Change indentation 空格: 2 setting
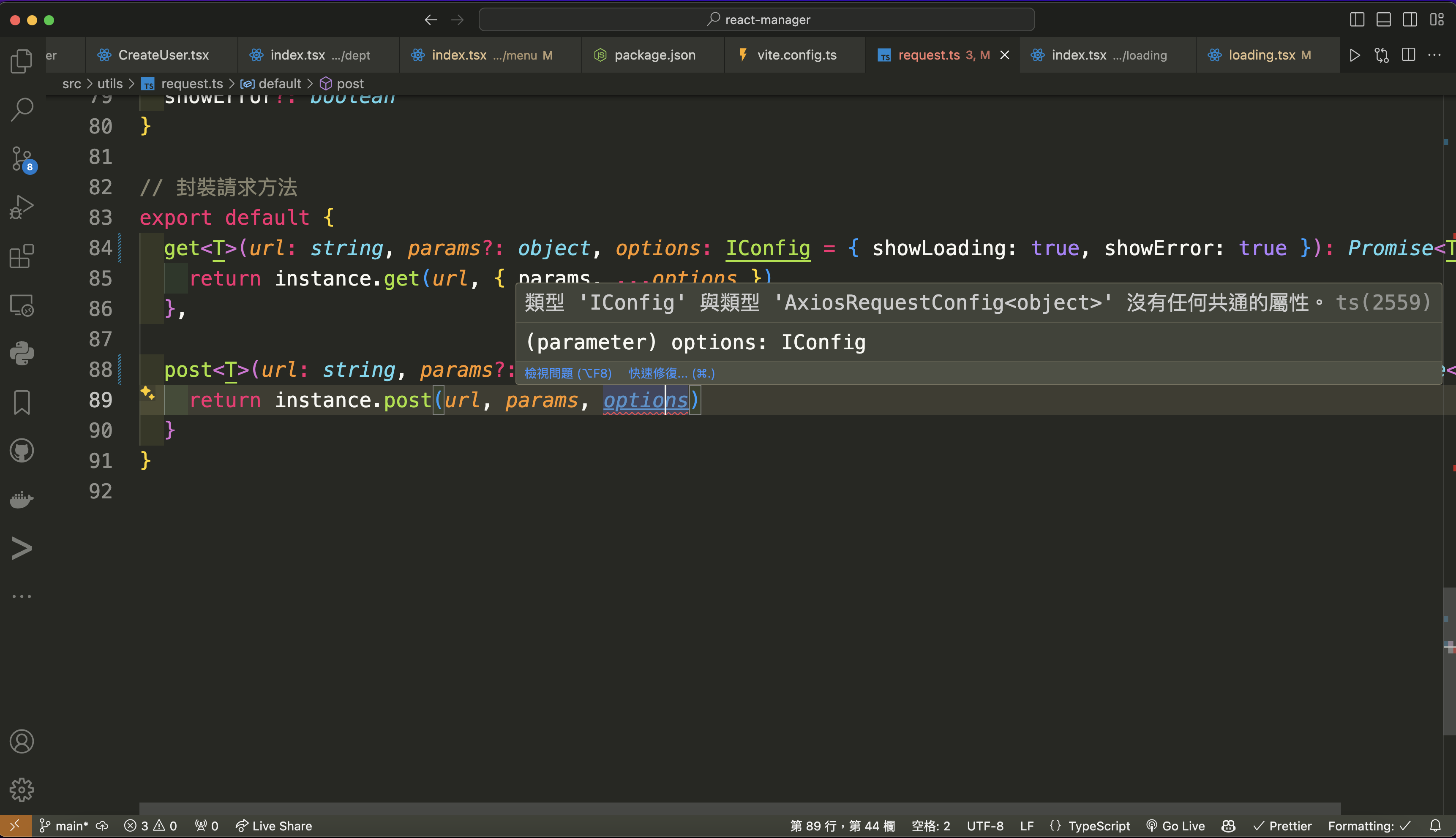This screenshot has height=838, width=1456. tap(930, 826)
